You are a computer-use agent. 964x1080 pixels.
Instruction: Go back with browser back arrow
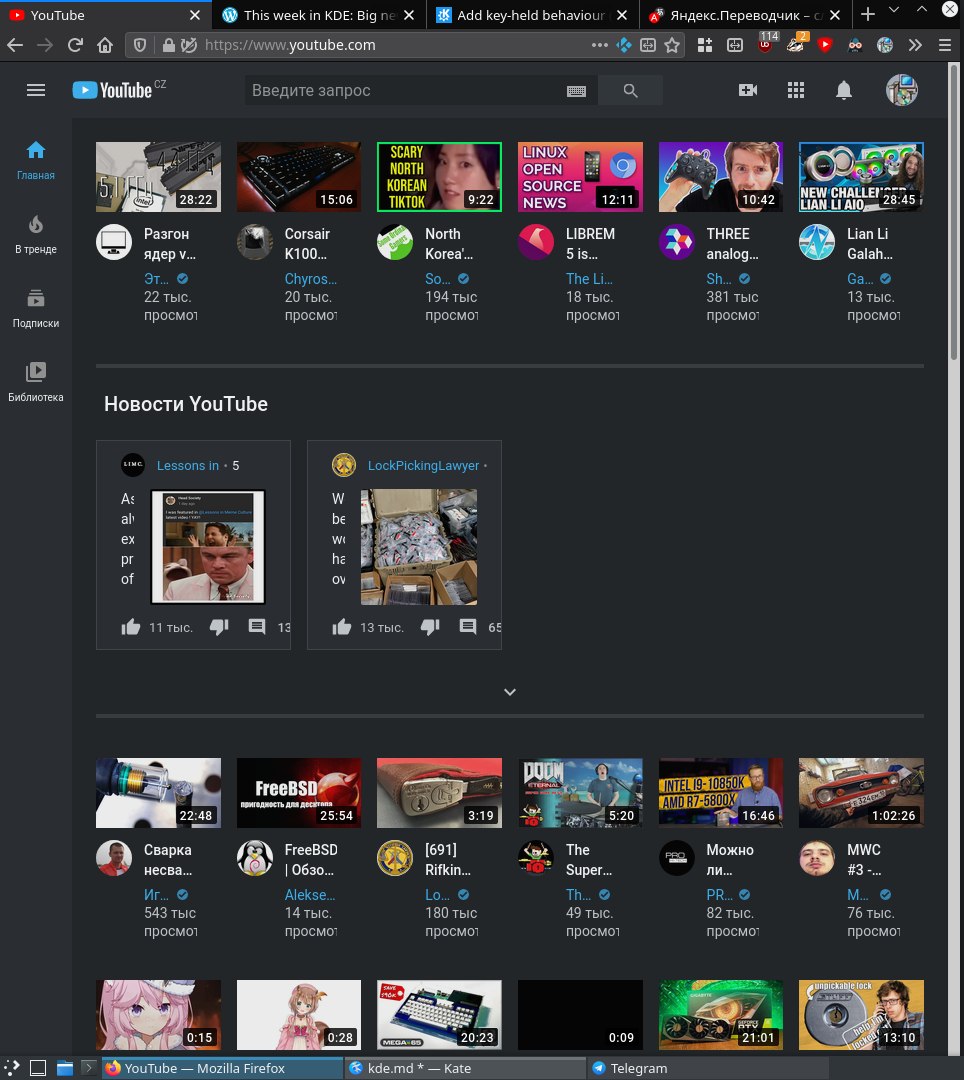[15, 45]
